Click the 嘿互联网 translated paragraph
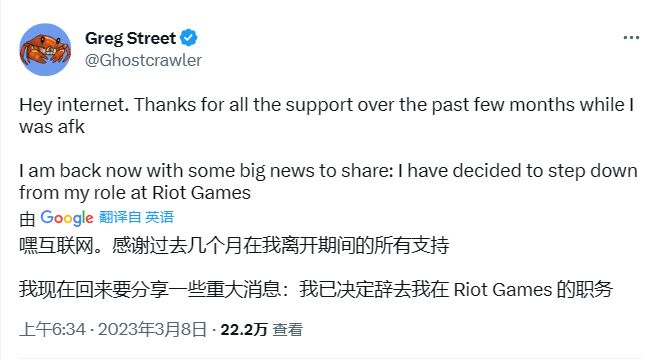Viewport: 659px width, 360px height. point(234,245)
